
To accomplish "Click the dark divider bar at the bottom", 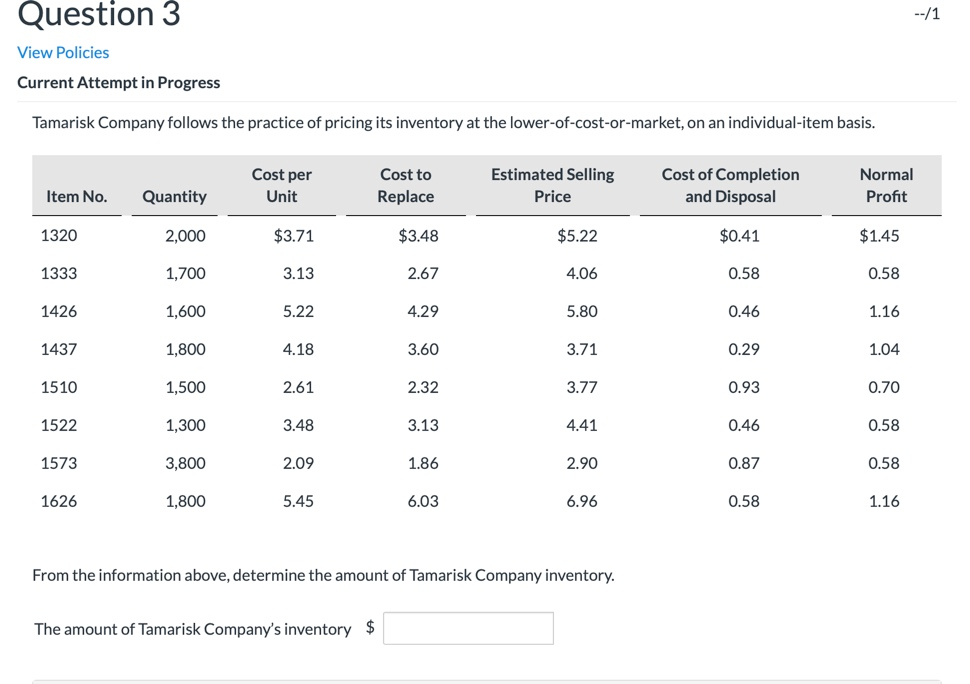I will click(485, 681).
